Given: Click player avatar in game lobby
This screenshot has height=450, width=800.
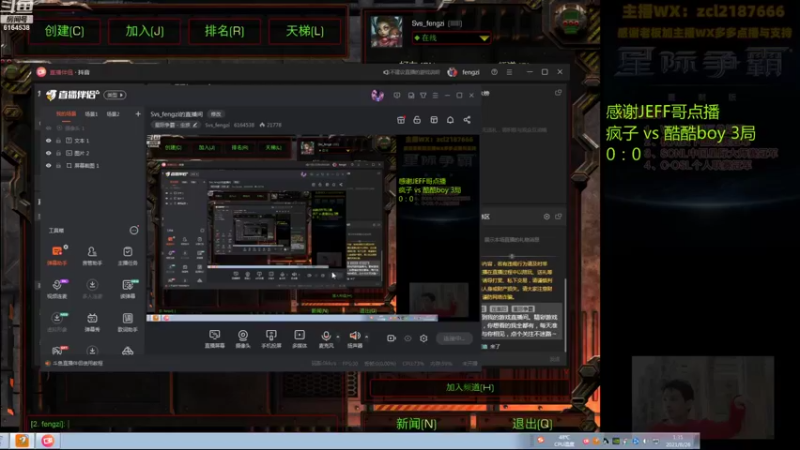Looking at the screenshot, I should (x=386, y=32).
